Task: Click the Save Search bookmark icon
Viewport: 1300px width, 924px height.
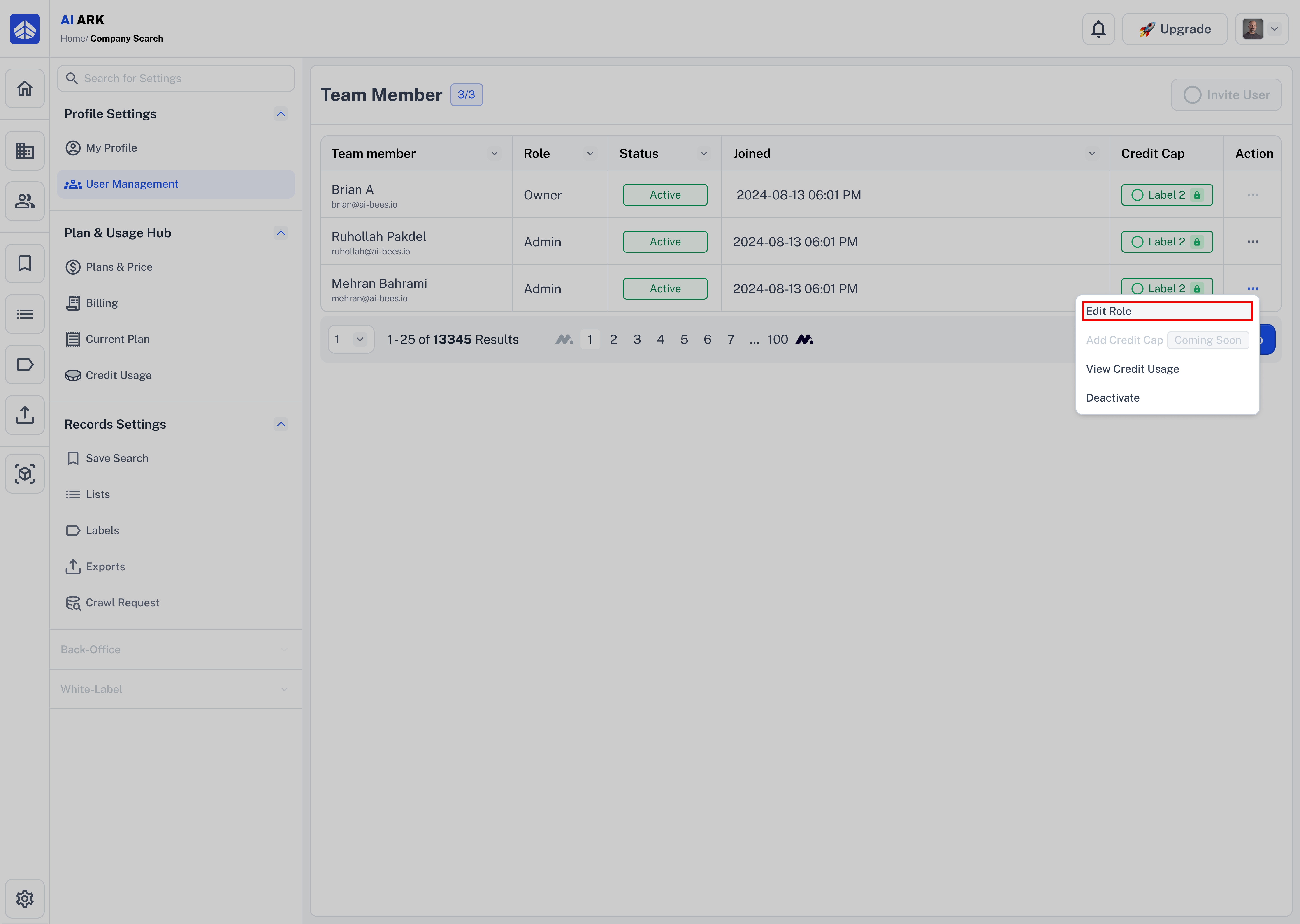Action: point(73,459)
